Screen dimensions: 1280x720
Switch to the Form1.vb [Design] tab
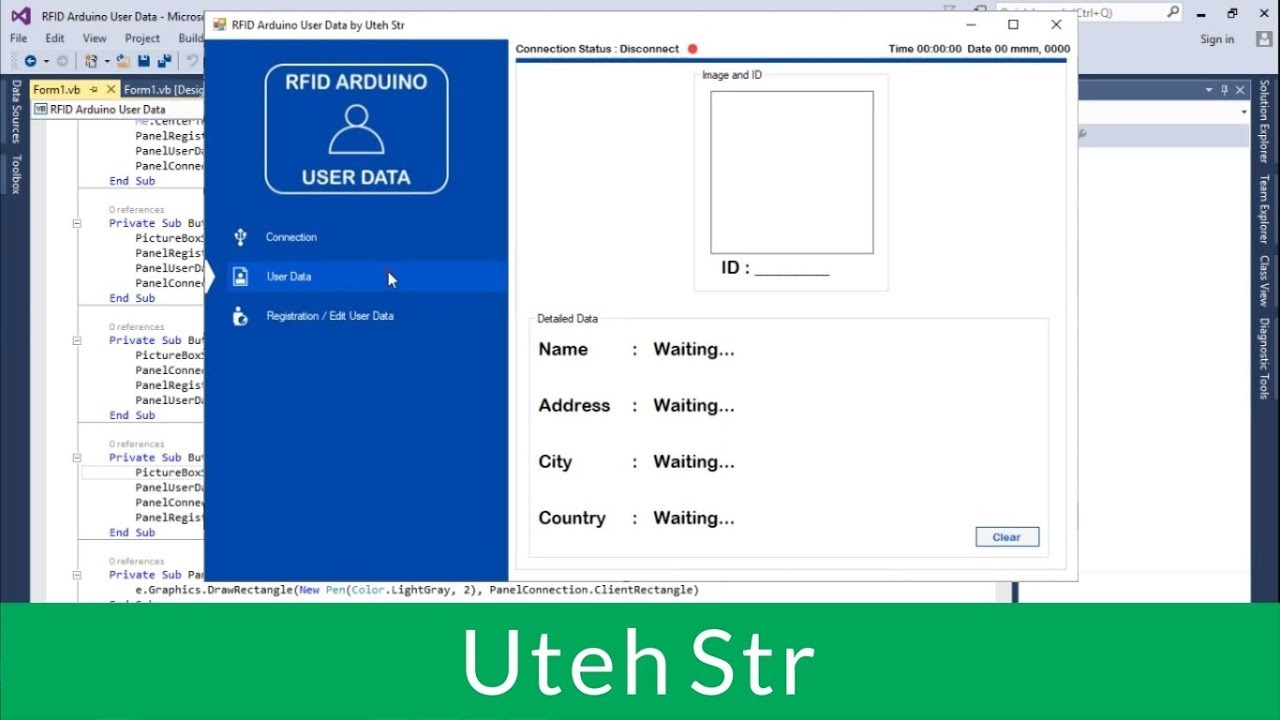click(163, 89)
